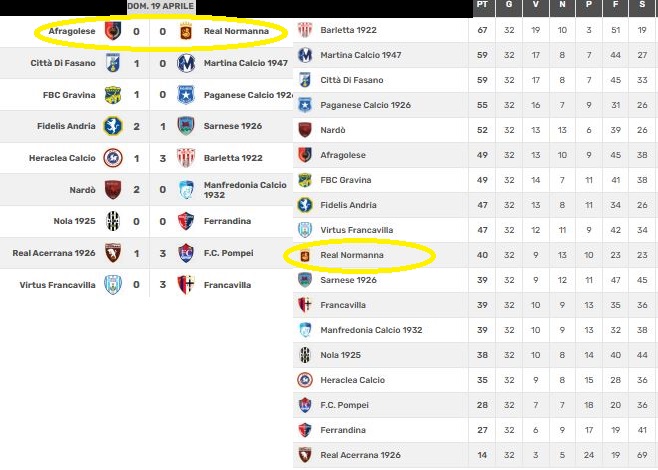
Task: Click the DOM. 19 APRILE date header
Action: click(x=161, y=7)
